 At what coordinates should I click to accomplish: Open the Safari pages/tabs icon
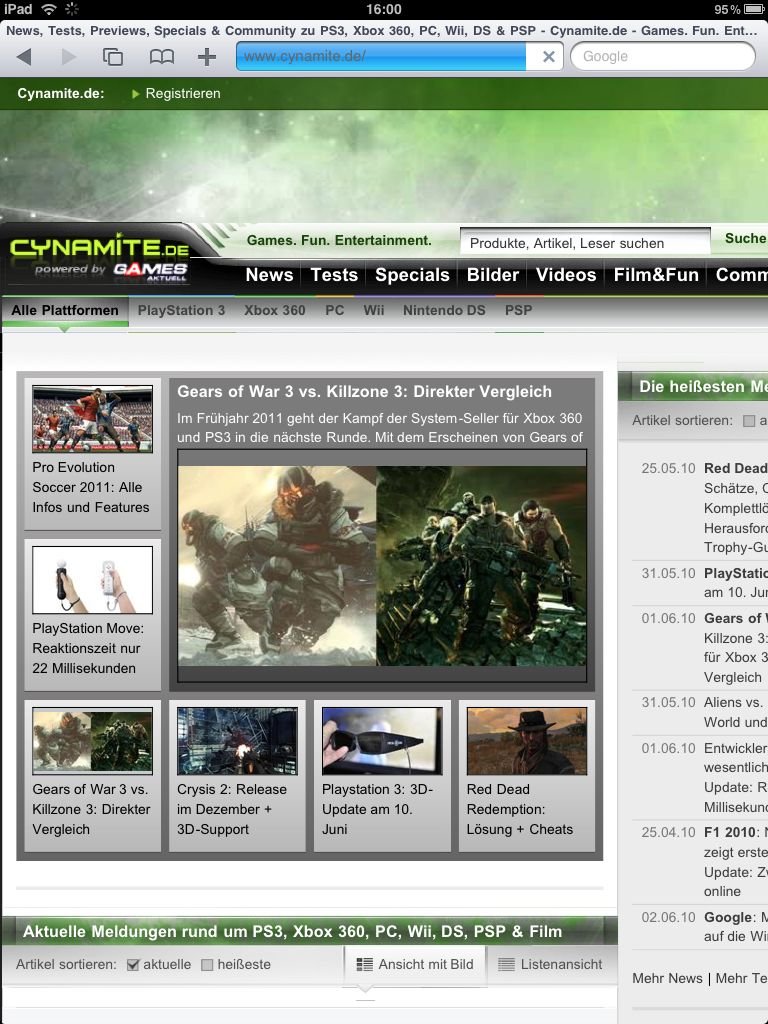pos(113,57)
